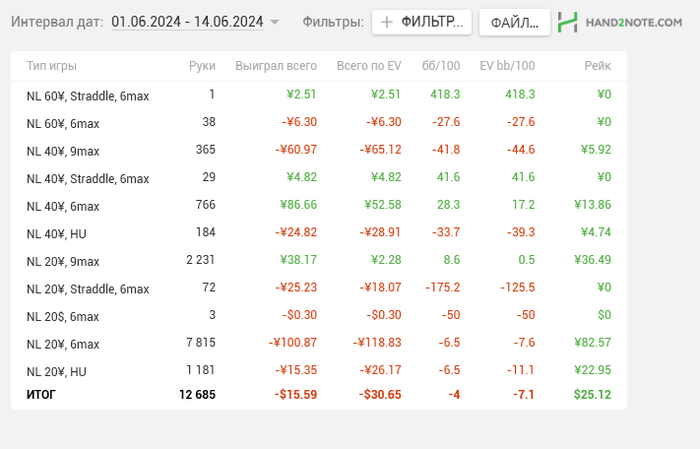Click EV value -¥26.17
The height and width of the screenshot is (449, 700).
pyautogui.click(x=380, y=370)
